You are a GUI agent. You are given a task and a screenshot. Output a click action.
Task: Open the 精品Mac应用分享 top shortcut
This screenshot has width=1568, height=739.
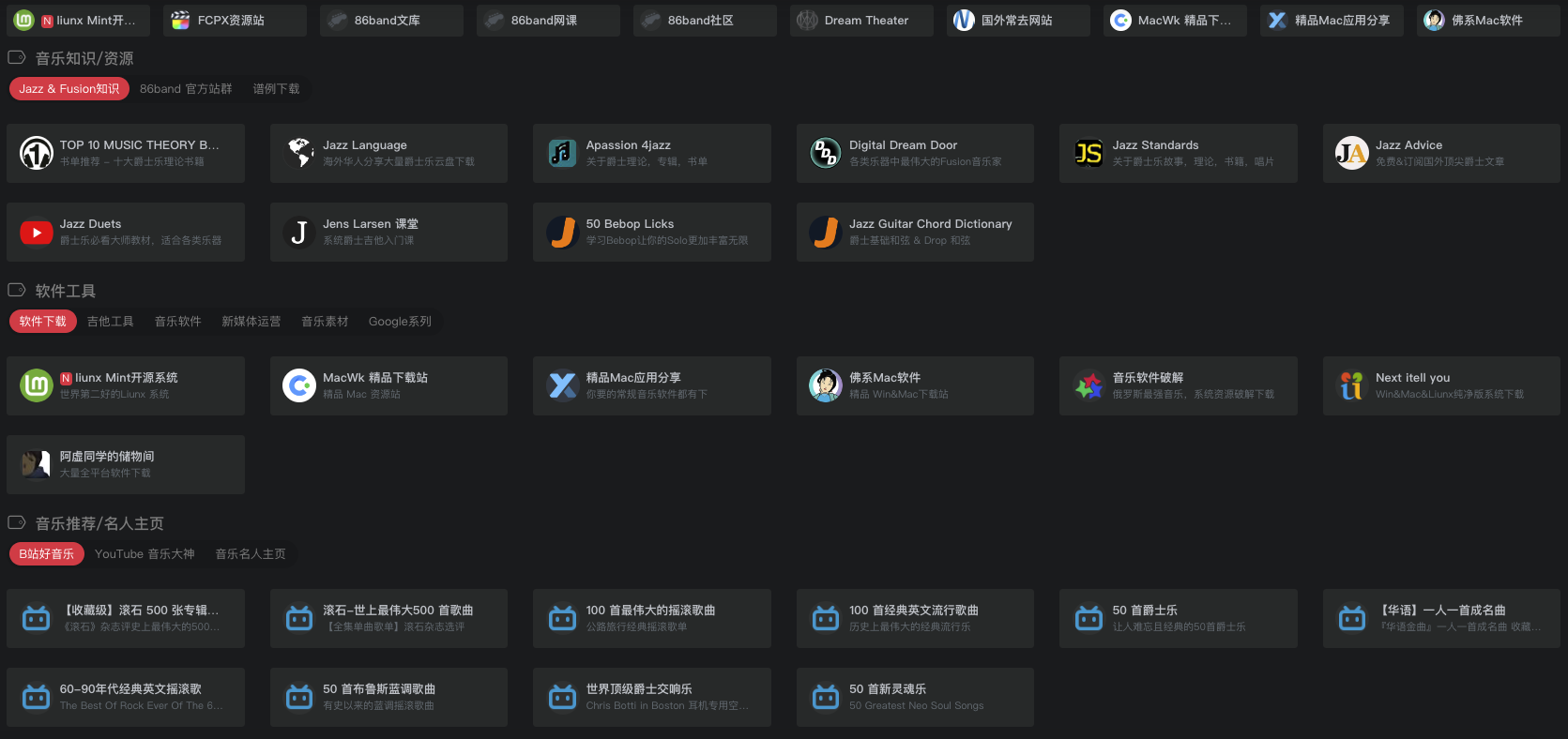pyautogui.click(x=1332, y=21)
